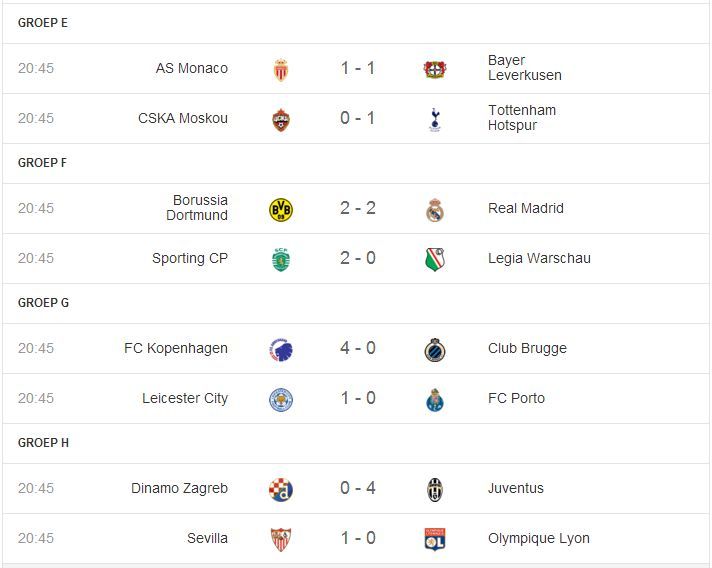The image size is (712, 568).
Task: Open the Legia Warschau crest icon
Action: tap(435, 260)
